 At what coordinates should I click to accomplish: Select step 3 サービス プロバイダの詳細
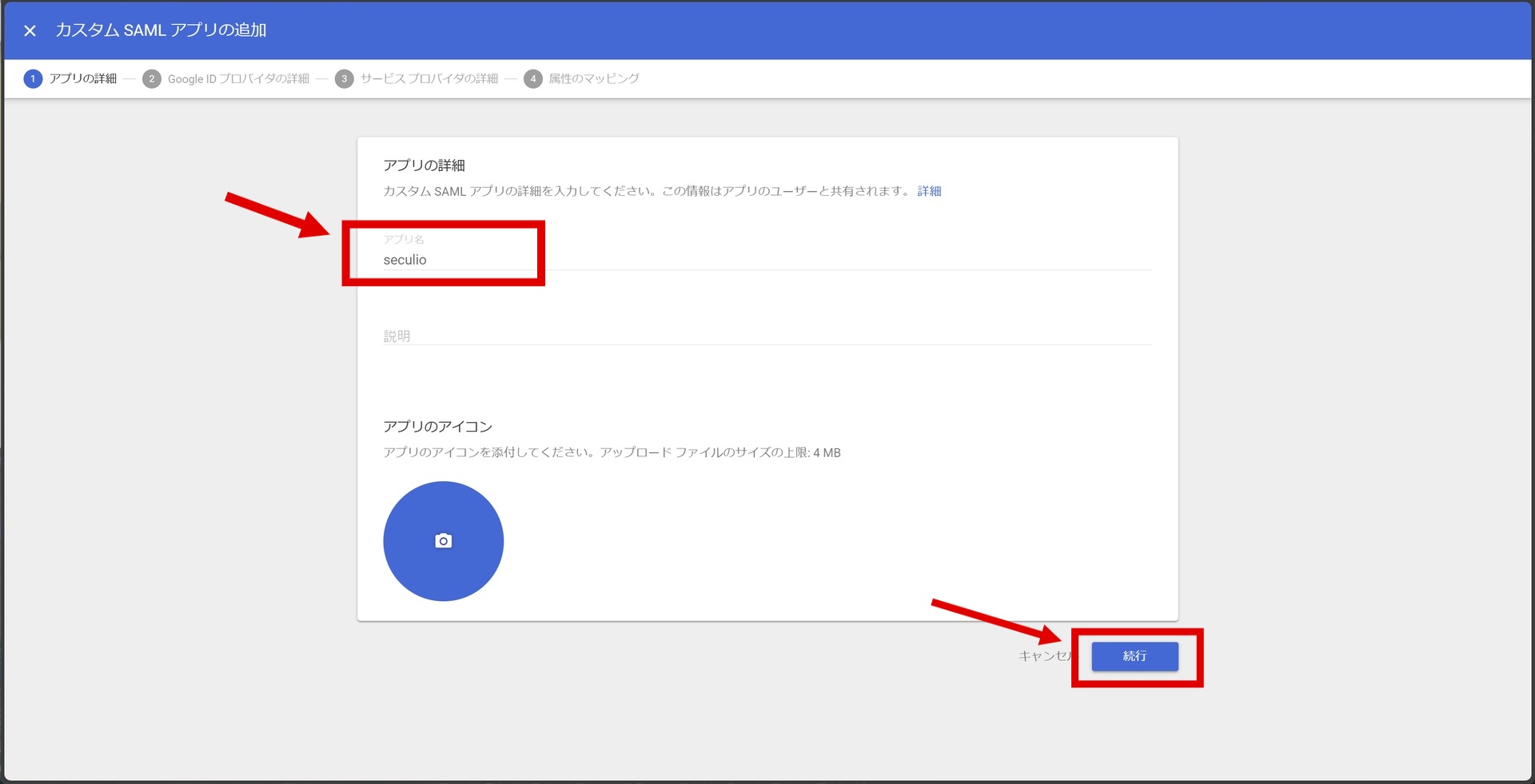pos(417,78)
